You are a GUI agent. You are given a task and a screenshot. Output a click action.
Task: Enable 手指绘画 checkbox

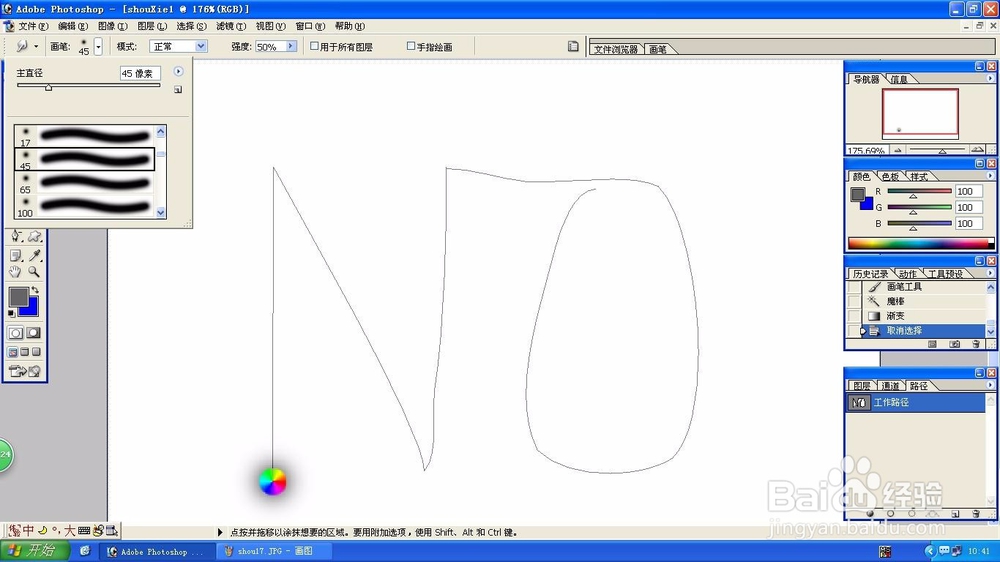pos(411,46)
